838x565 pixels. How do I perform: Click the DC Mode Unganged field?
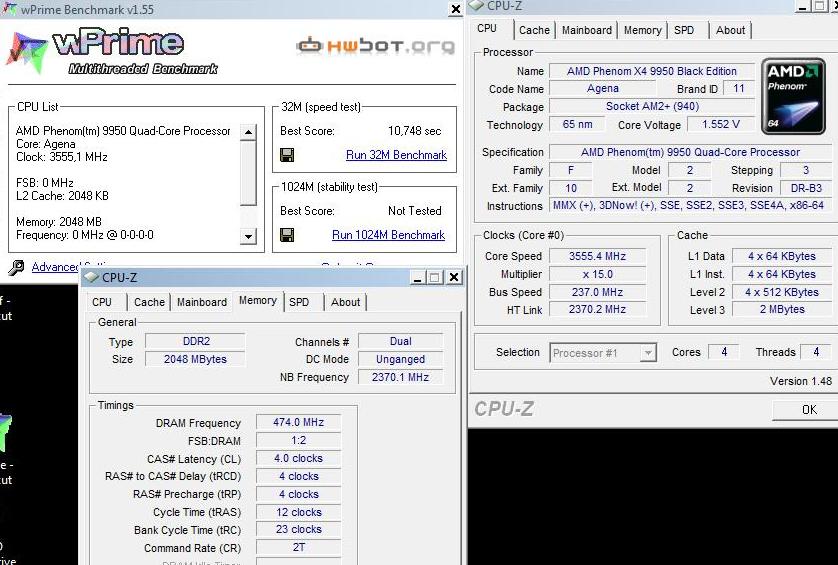coord(400,359)
